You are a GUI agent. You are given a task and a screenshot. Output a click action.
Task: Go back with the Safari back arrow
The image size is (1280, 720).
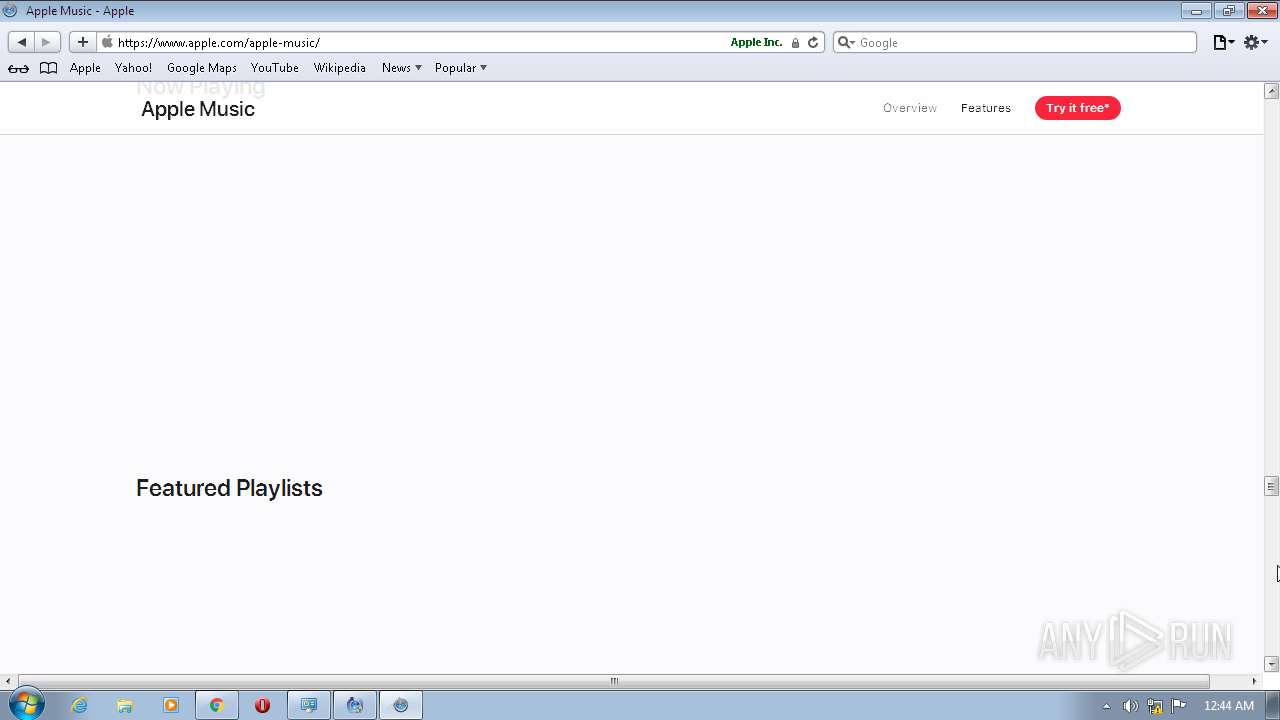21,42
